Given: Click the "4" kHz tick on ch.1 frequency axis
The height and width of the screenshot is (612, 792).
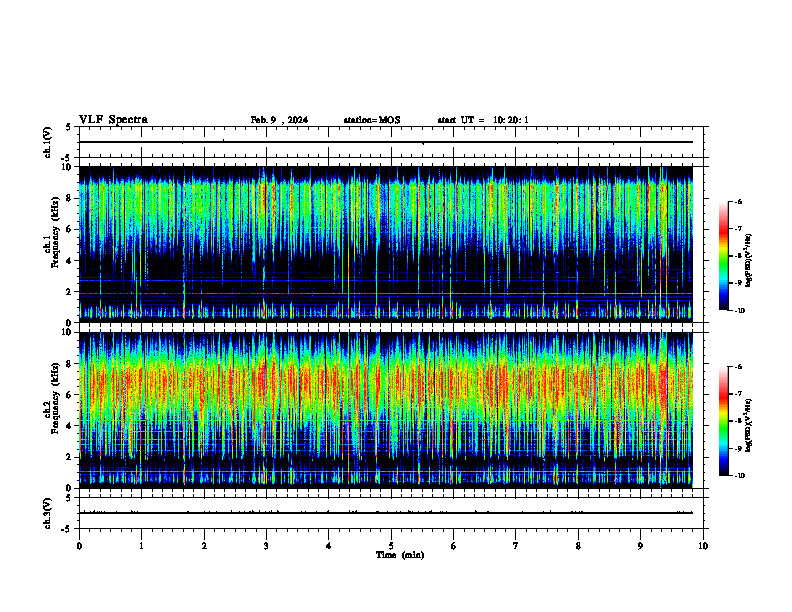Looking at the screenshot, I should pyautogui.click(x=69, y=261).
